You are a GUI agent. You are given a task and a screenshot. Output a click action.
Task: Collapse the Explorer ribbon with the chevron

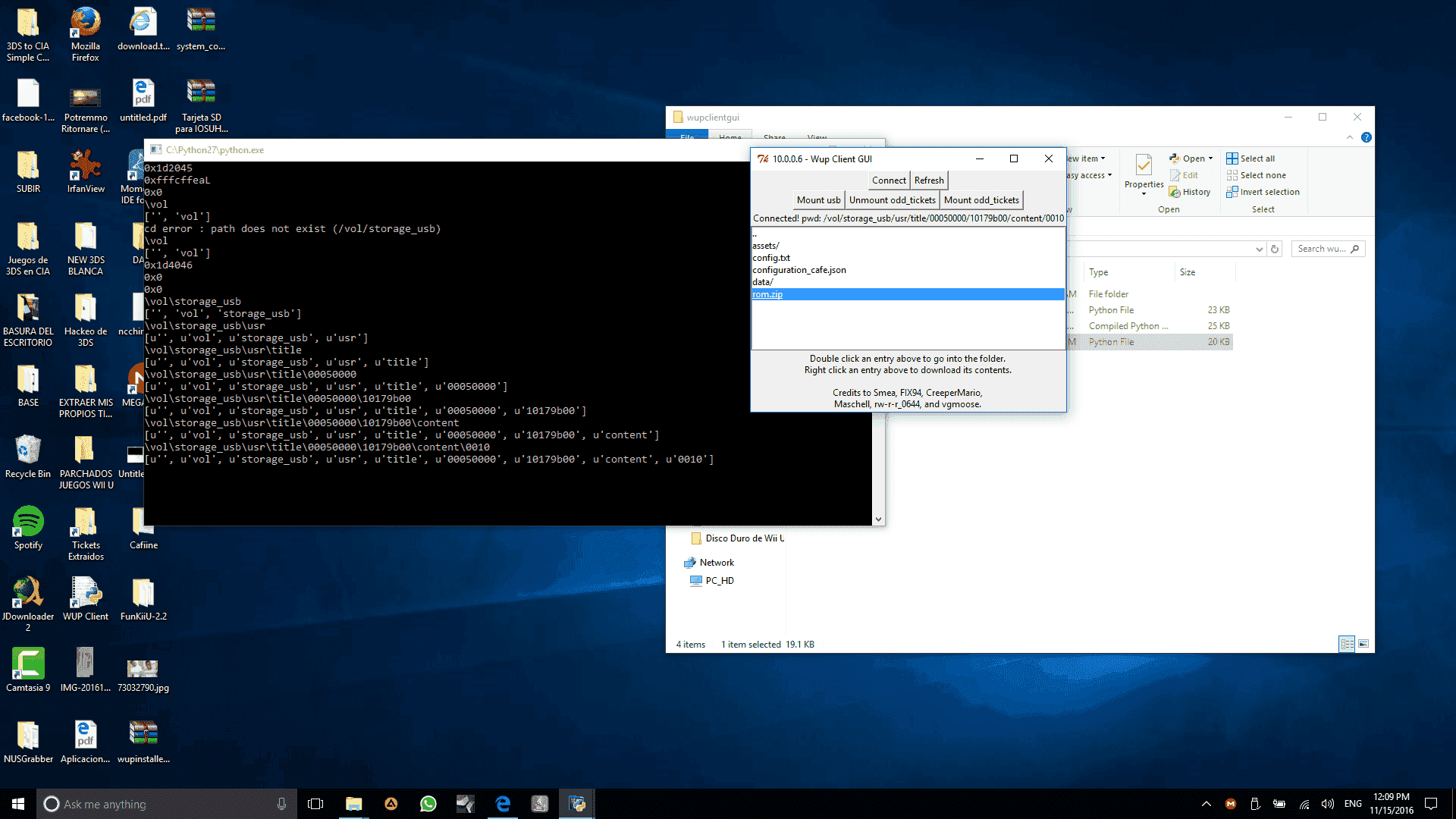pos(1350,137)
